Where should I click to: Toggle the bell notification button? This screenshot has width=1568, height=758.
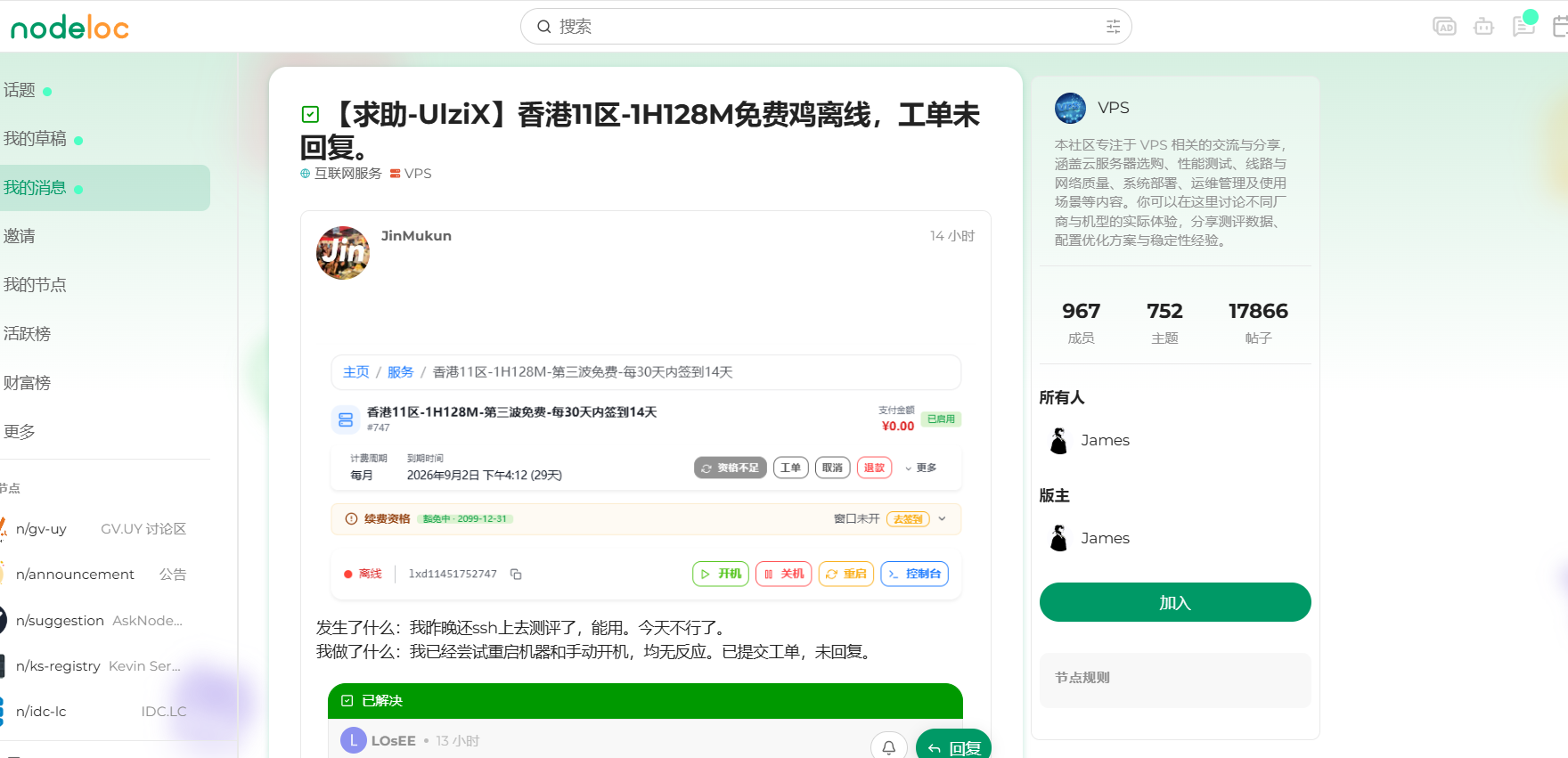click(x=889, y=746)
